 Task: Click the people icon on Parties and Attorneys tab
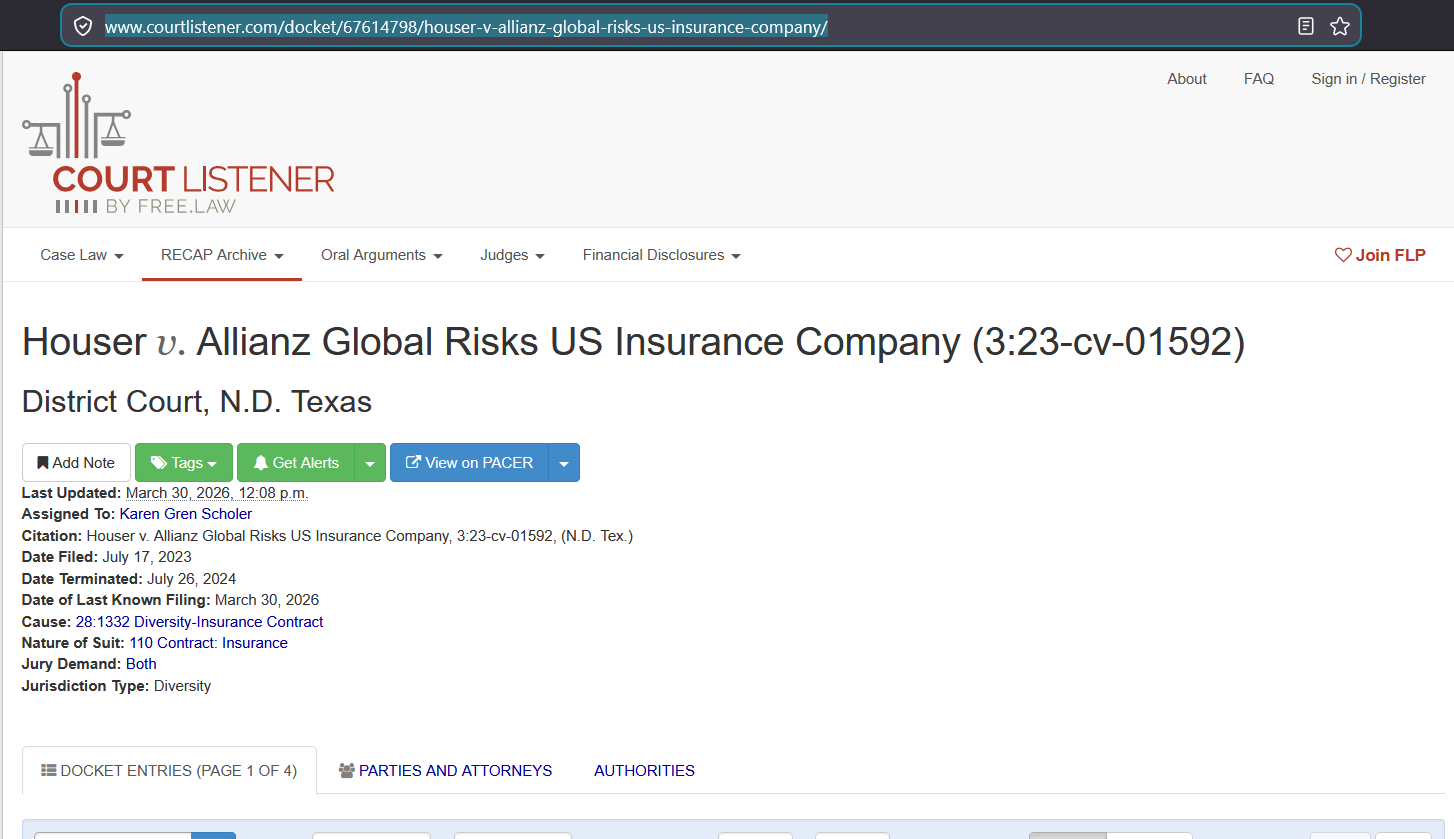click(346, 770)
